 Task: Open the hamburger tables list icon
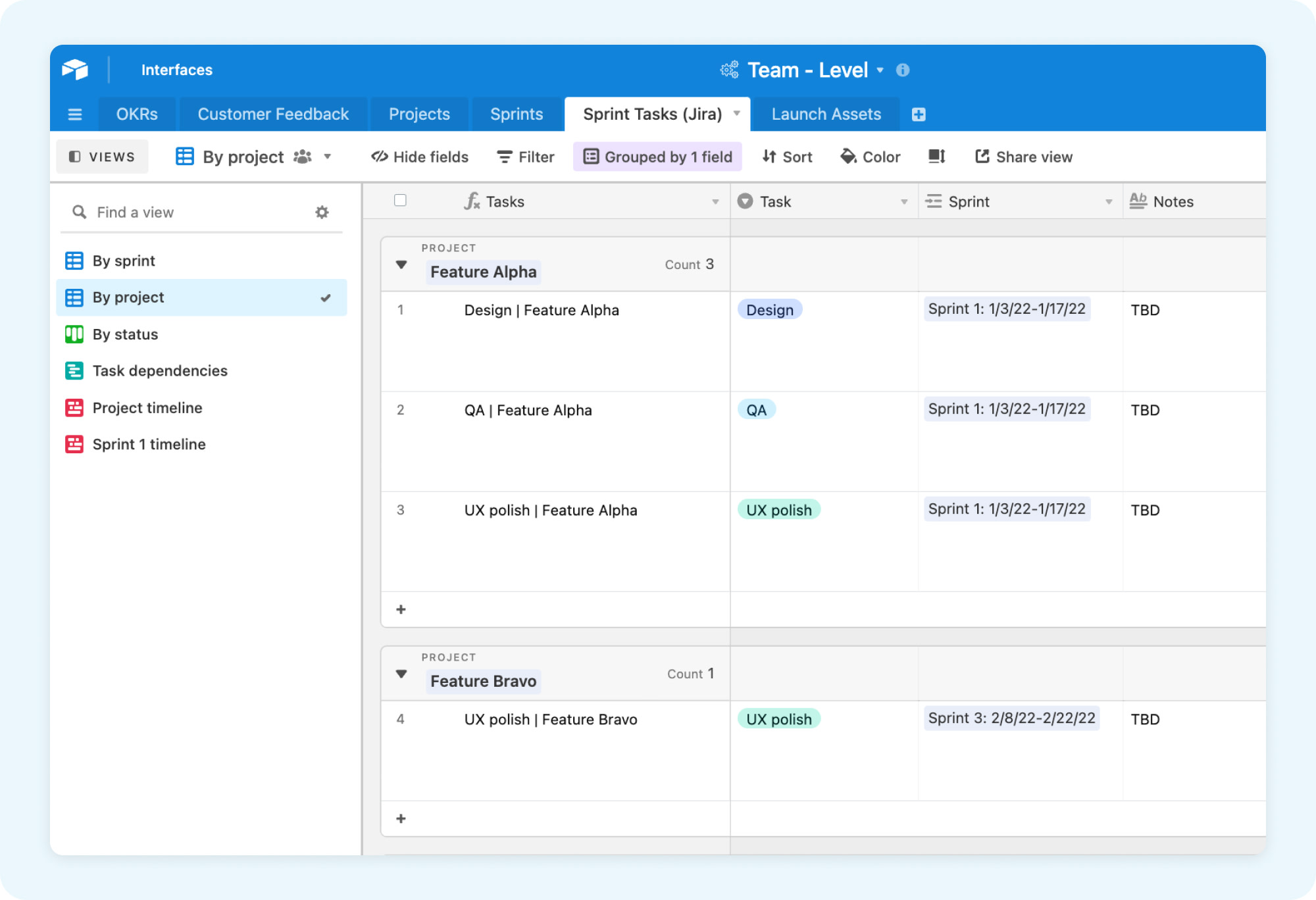coord(75,114)
